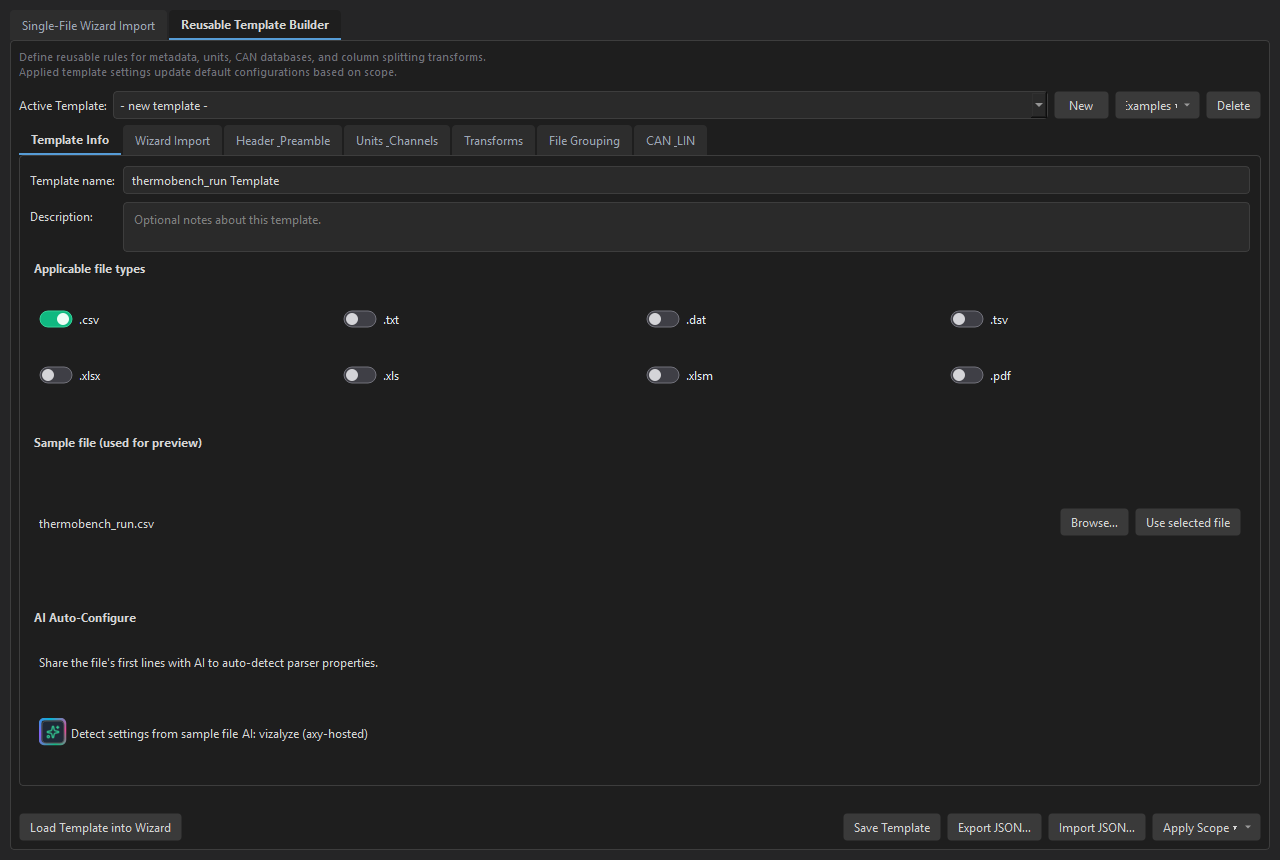This screenshot has height=860, width=1280.
Task: Enable the .txt file type switch
Action: [x=360, y=319]
